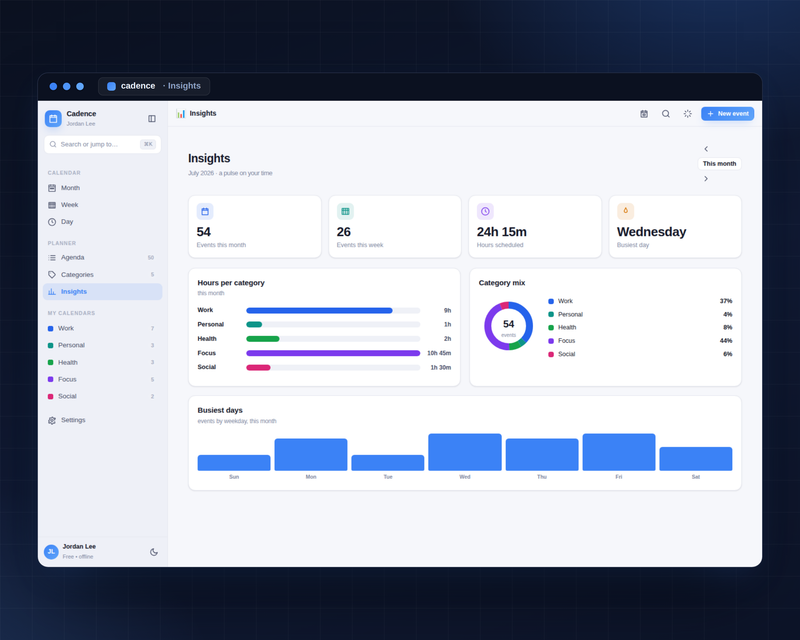Toggle the Social calendar color box
This screenshot has height=640, width=800.
point(51,397)
